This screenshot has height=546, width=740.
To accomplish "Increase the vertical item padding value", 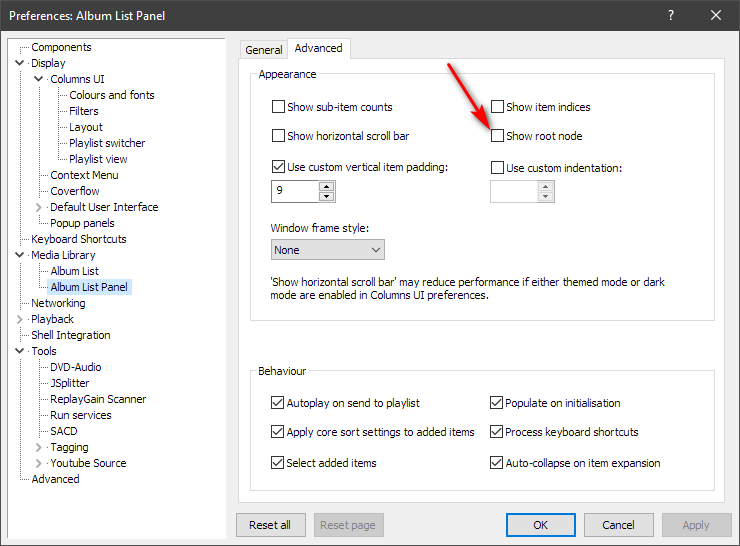I will point(326,186).
